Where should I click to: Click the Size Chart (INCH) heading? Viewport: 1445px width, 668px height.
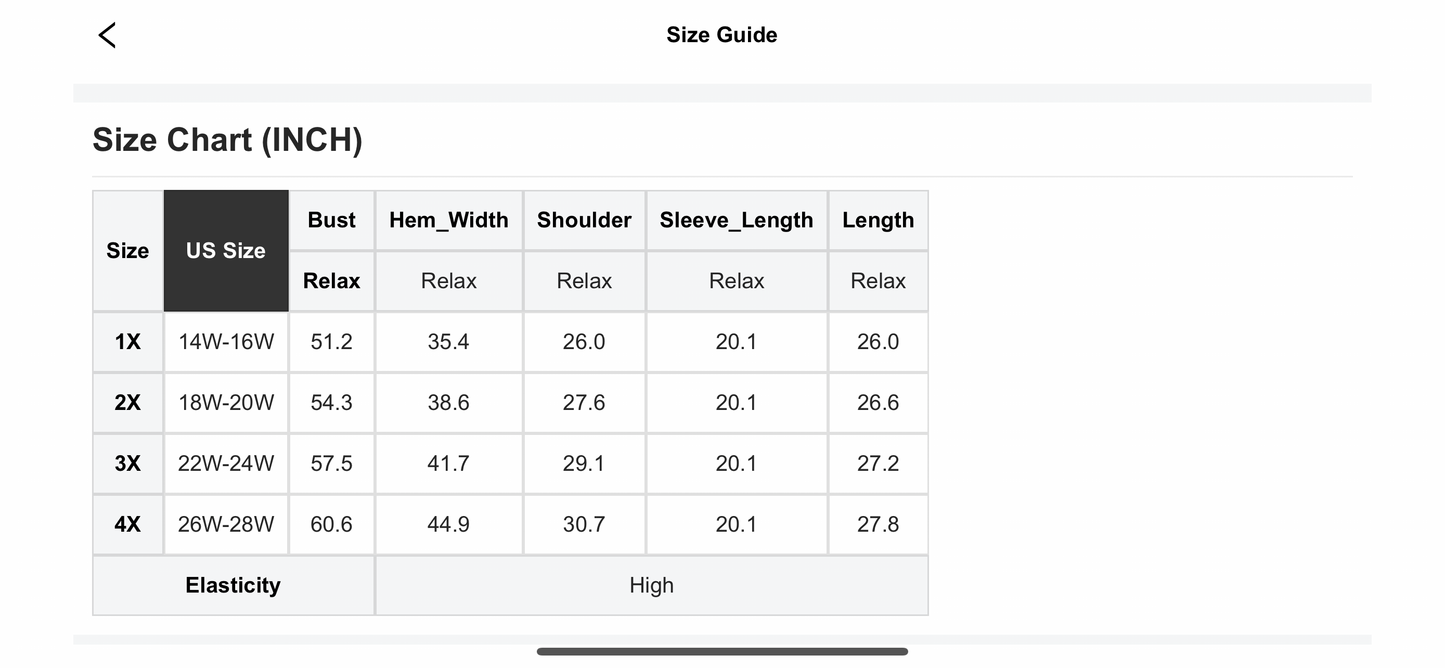[x=227, y=140]
